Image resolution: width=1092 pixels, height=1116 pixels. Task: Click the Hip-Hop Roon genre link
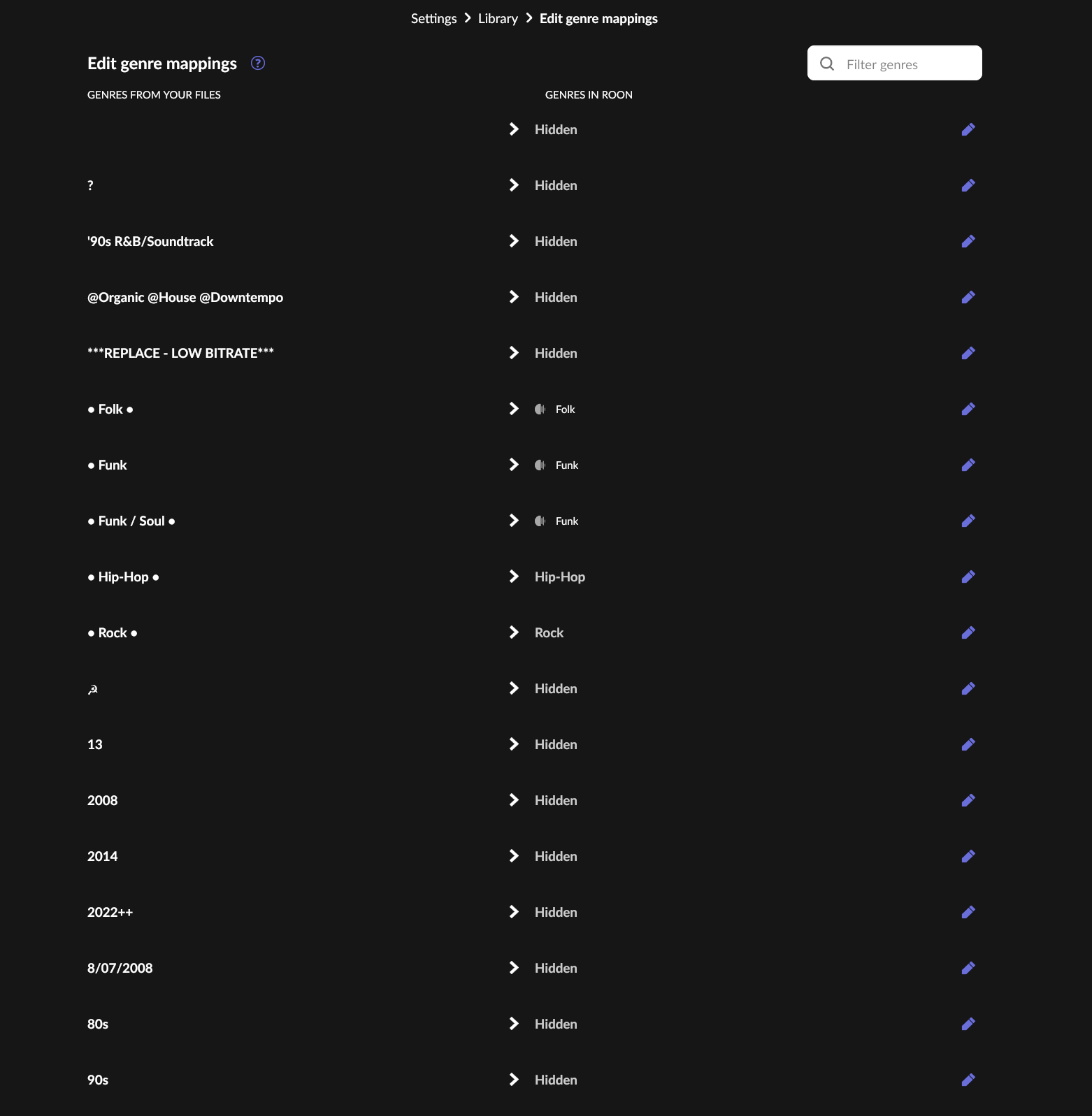[x=559, y=577]
